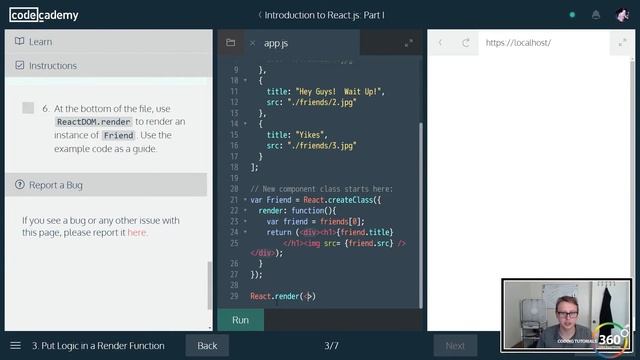The height and width of the screenshot is (360, 640).
Task: Close the app.js tab
Action: (x=252, y=43)
